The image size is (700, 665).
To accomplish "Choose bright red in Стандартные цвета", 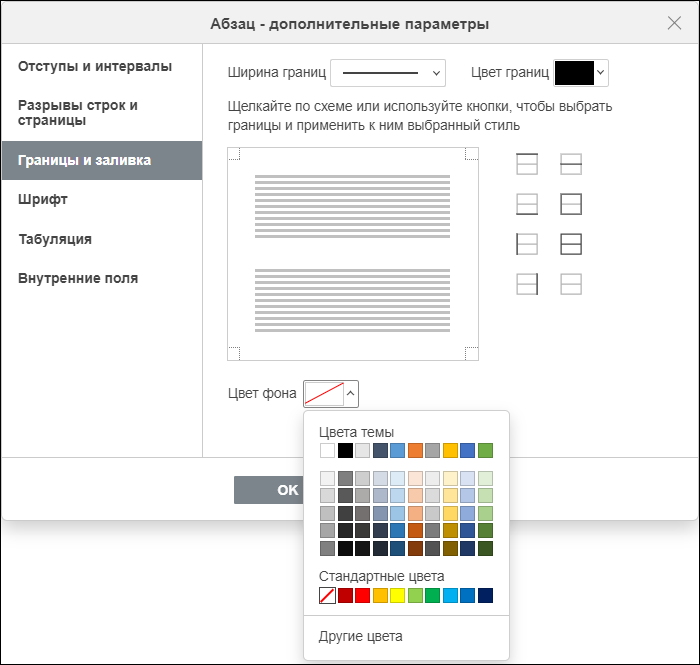I will click(362, 595).
